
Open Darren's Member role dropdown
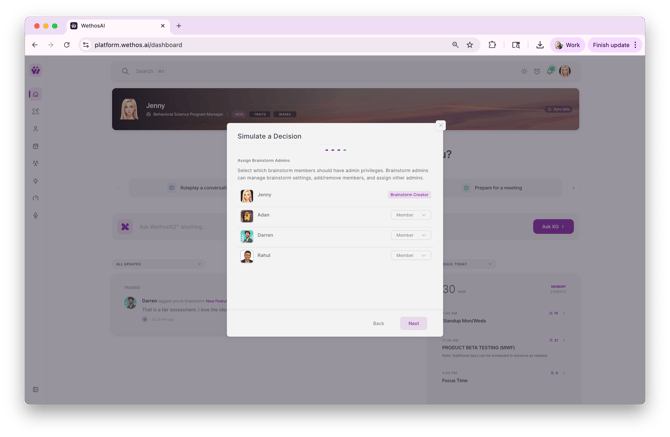click(410, 235)
